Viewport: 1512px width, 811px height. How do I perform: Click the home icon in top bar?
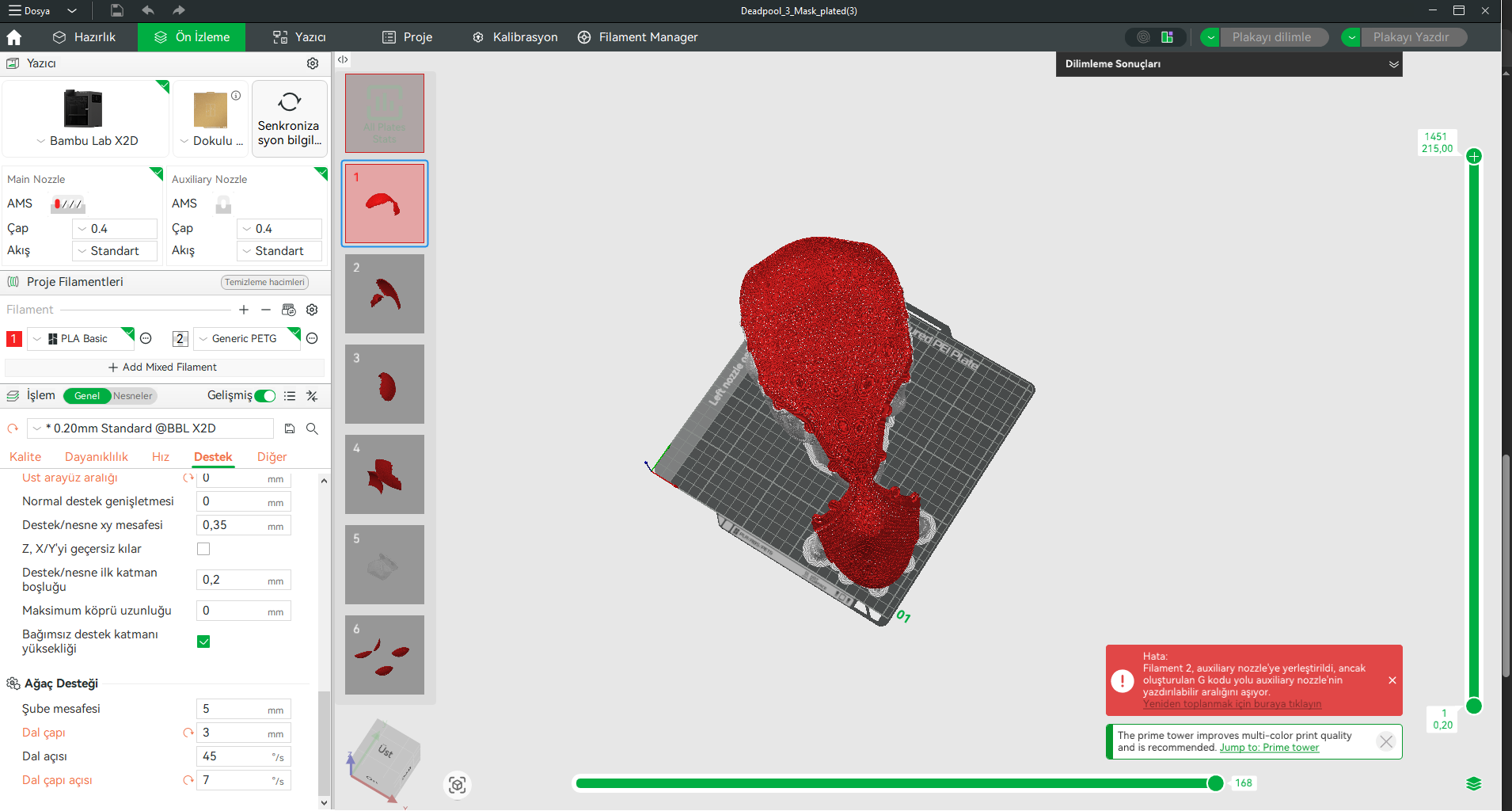pyautogui.click(x=14, y=37)
